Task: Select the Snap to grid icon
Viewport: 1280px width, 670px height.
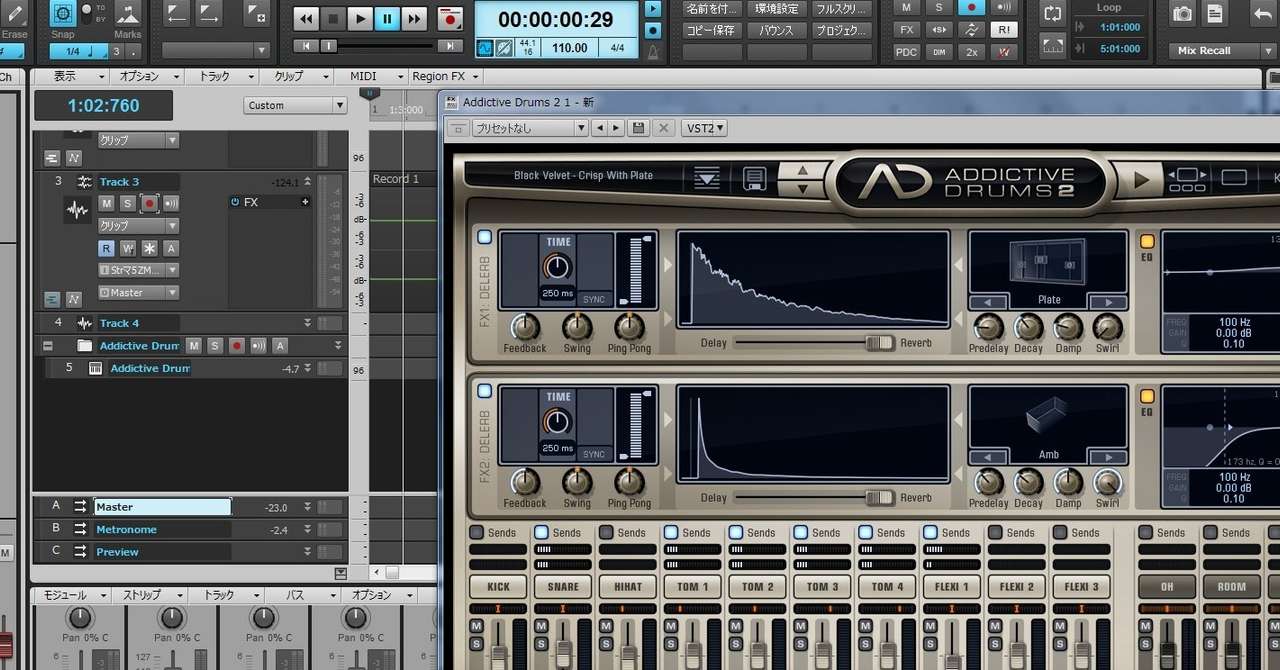Action: (x=62, y=14)
